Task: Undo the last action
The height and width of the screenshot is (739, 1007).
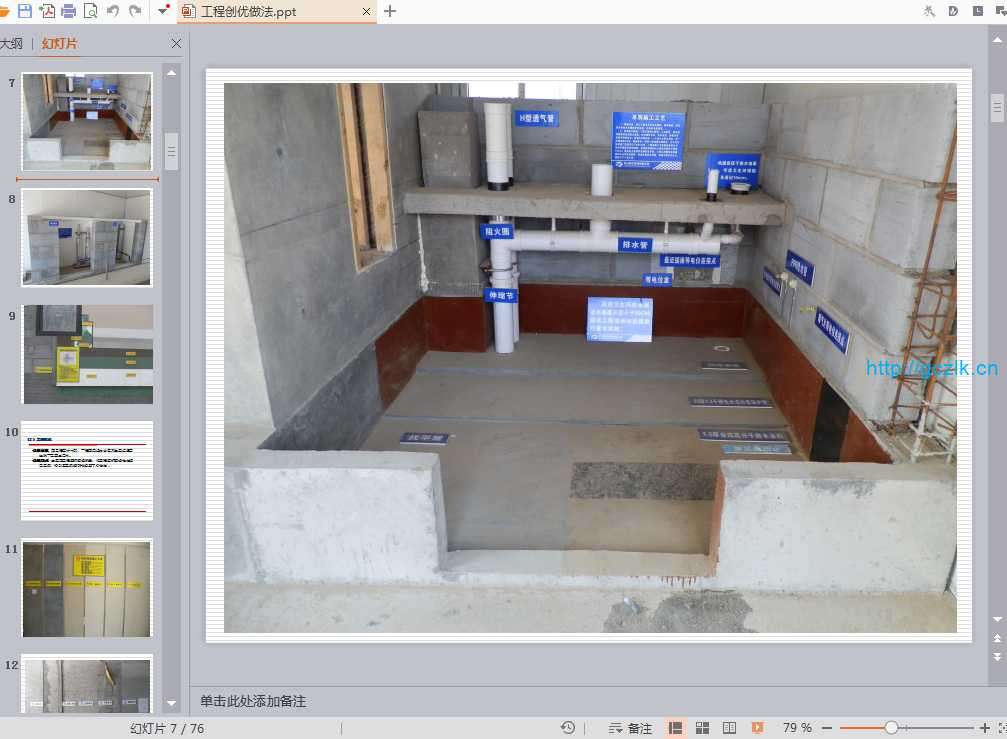Action: (x=113, y=11)
